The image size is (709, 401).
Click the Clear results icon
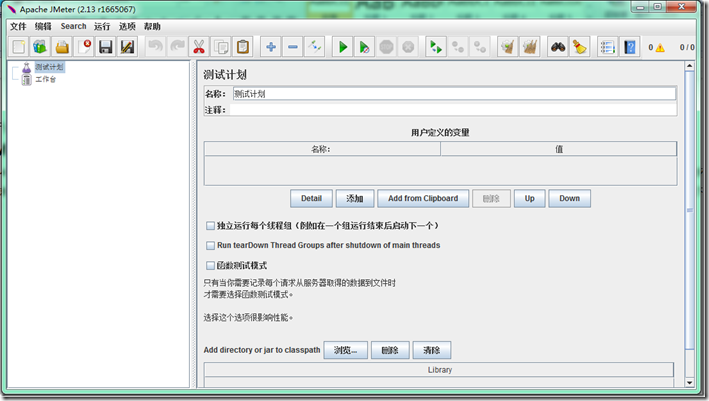[507, 47]
